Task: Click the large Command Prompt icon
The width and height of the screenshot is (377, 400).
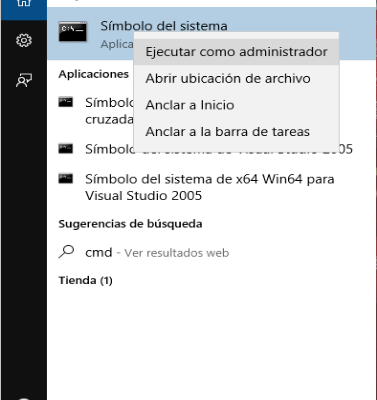Action: coord(73,32)
